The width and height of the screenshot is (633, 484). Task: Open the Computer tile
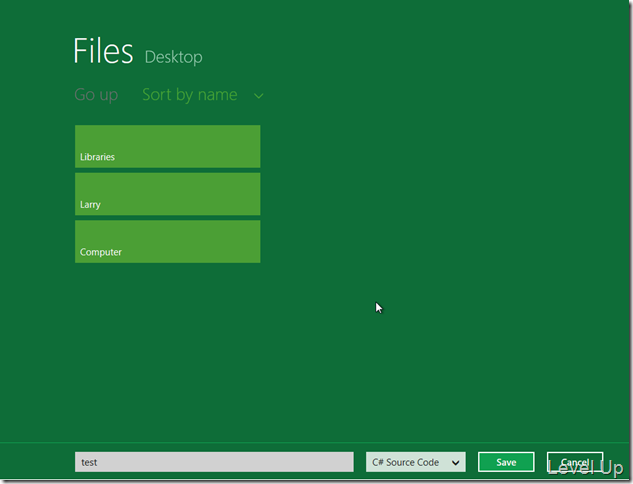[x=168, y=241]
